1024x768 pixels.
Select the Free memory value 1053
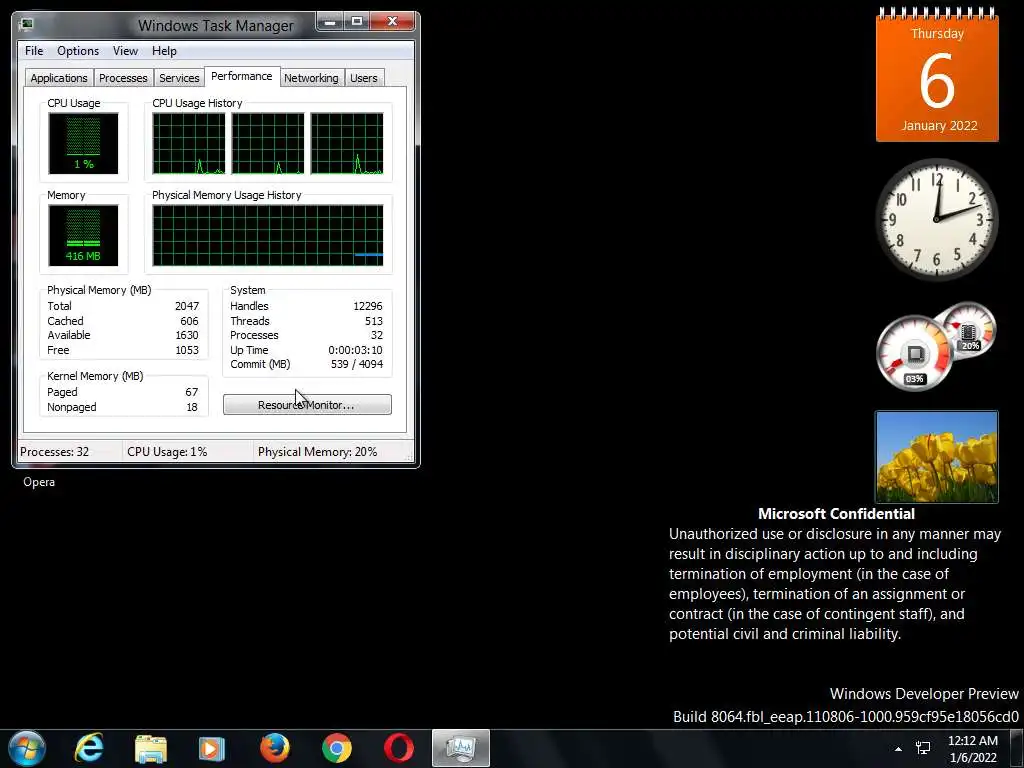point(187,350)
